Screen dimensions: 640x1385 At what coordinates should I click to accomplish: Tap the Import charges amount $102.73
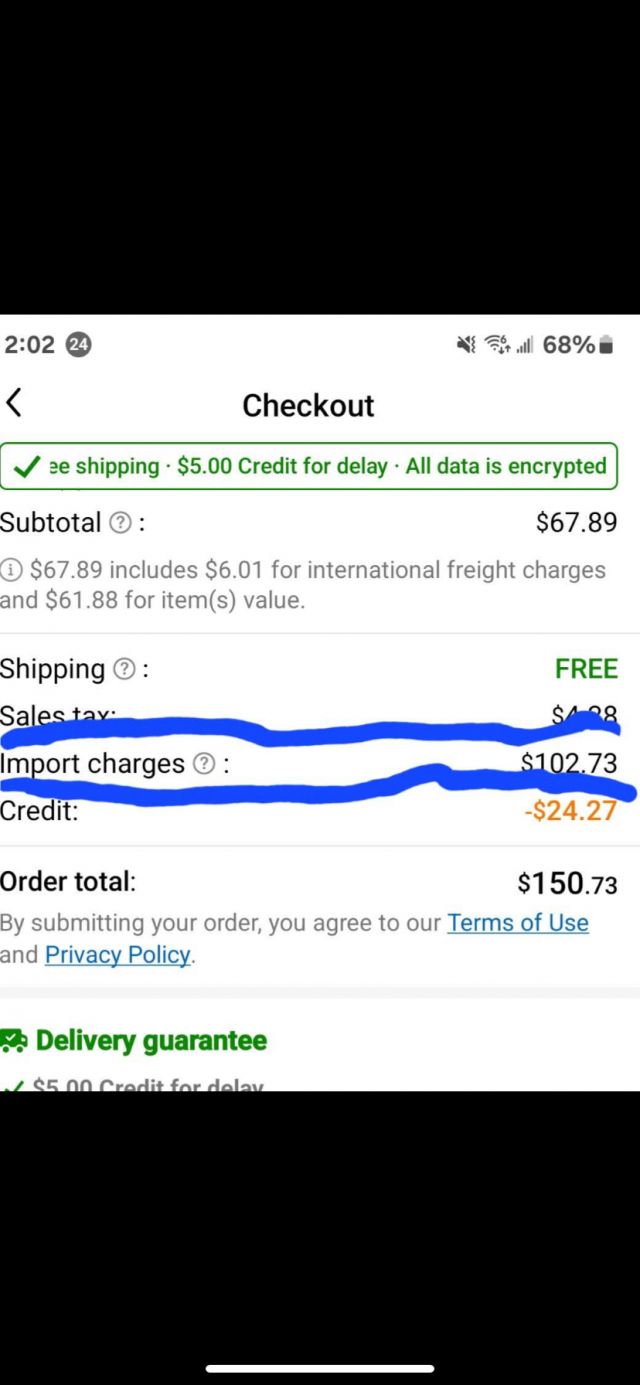pyautogui.click(x=569, y=763)
